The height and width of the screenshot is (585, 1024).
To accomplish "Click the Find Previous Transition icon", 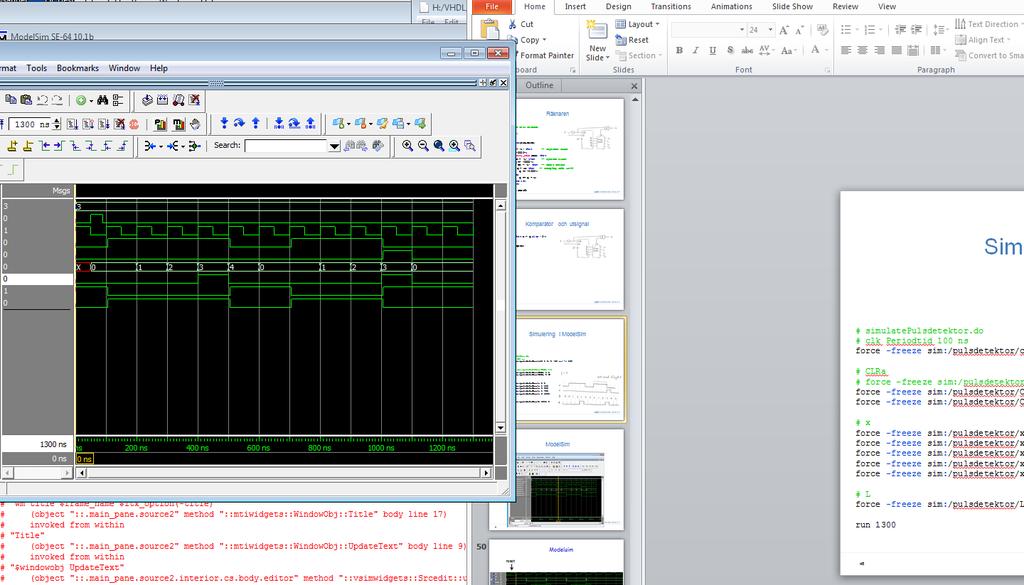I will [44, 146].
